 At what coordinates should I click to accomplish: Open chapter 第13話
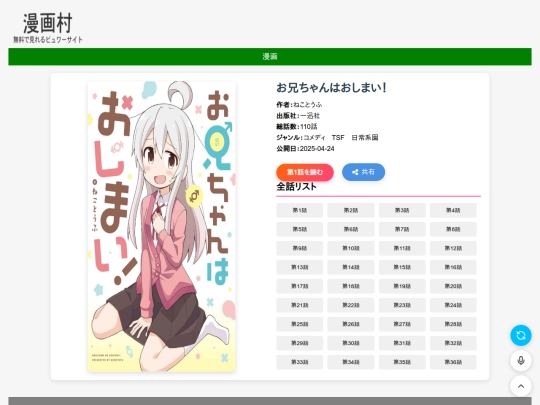(300, 267)
